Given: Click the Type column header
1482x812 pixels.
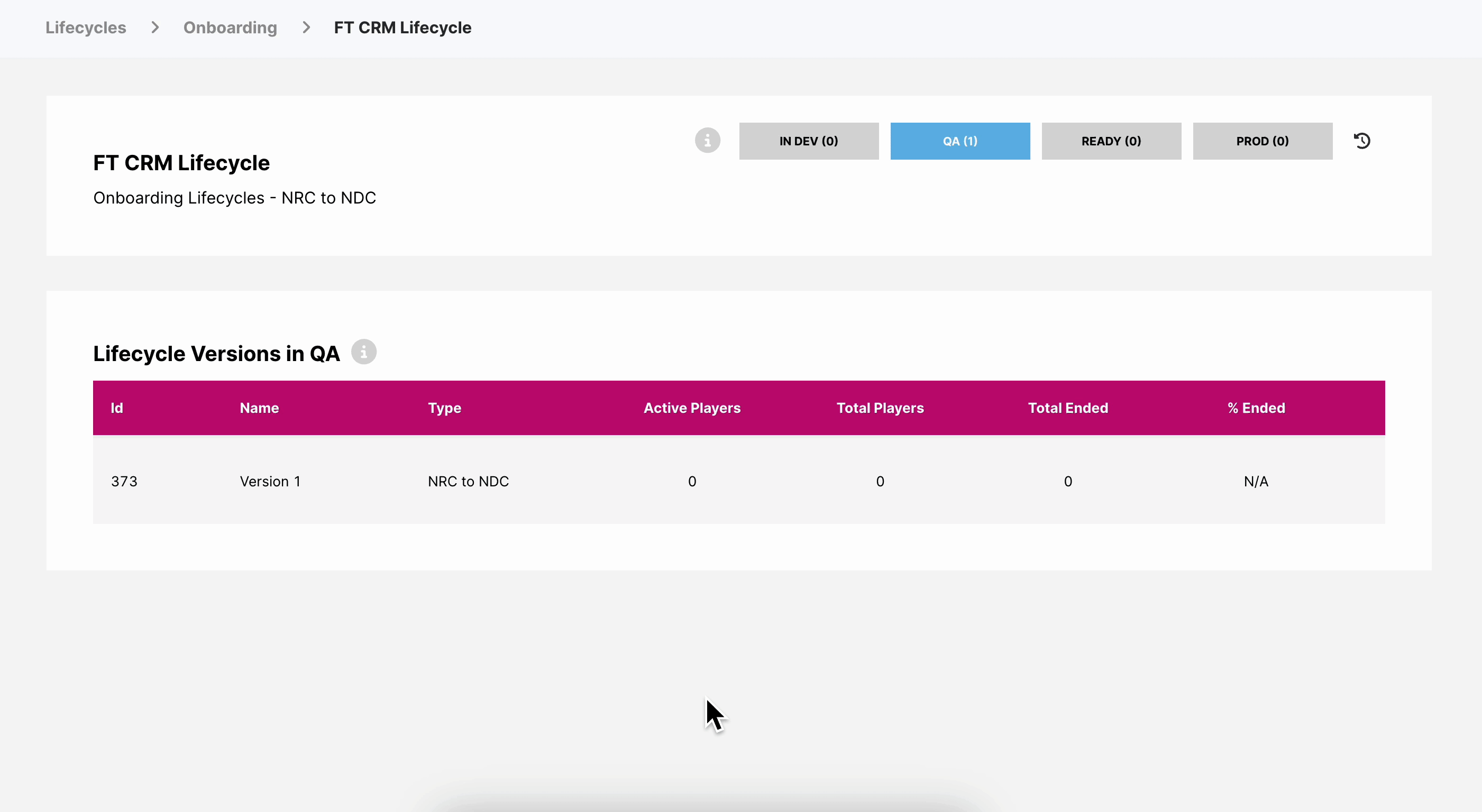Looking at the screenshot, I should 444,408.
